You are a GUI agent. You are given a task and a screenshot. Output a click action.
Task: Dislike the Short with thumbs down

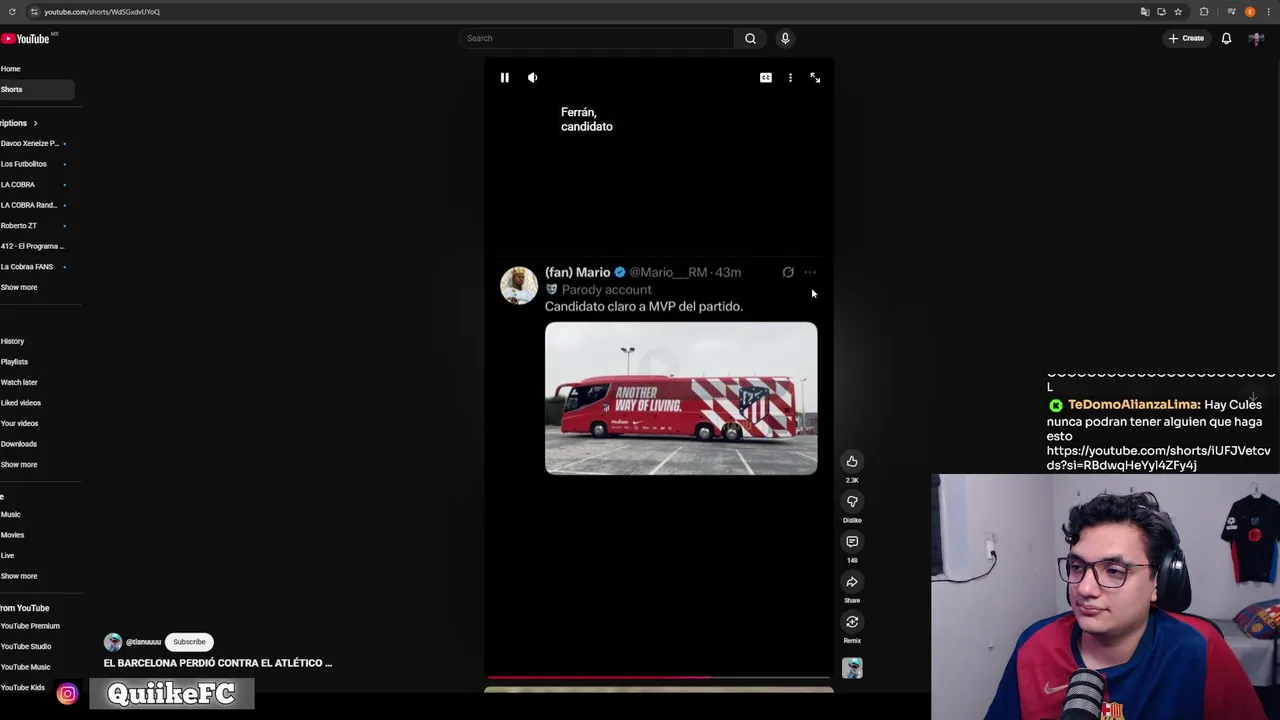click(x=852, y=501)
